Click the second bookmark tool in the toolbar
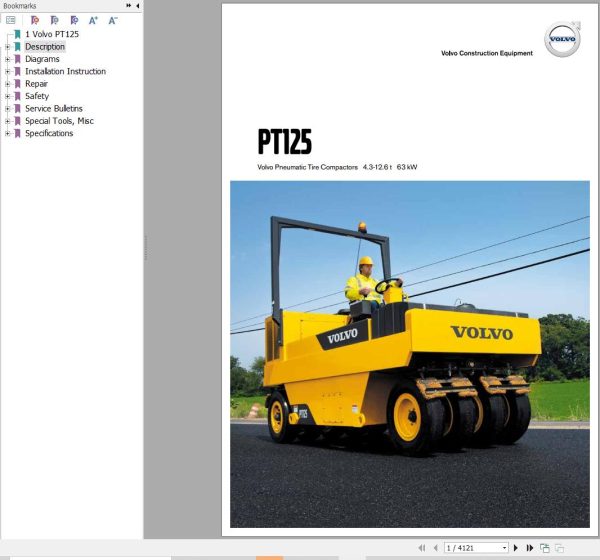600x560 pixels. (55, 20)
